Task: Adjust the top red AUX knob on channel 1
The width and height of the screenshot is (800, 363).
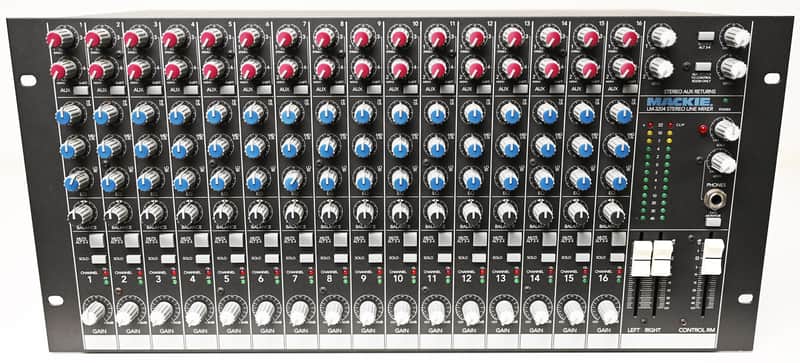Action: pos(59,38)
